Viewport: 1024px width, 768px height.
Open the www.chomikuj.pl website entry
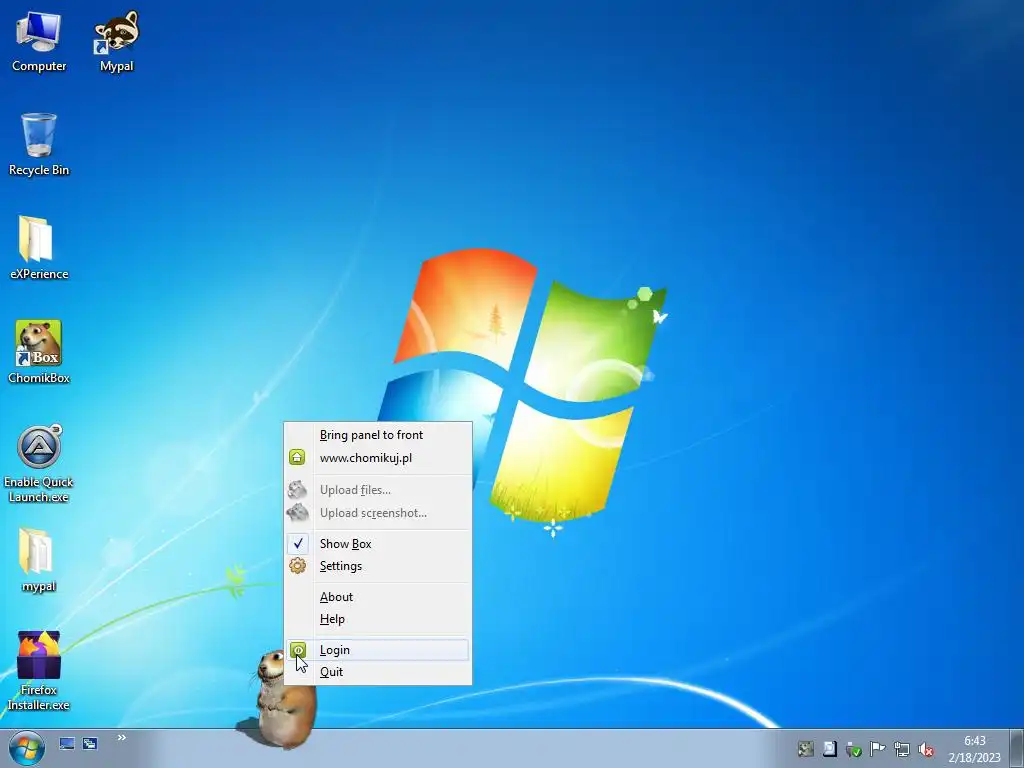[x=377, y=458]
